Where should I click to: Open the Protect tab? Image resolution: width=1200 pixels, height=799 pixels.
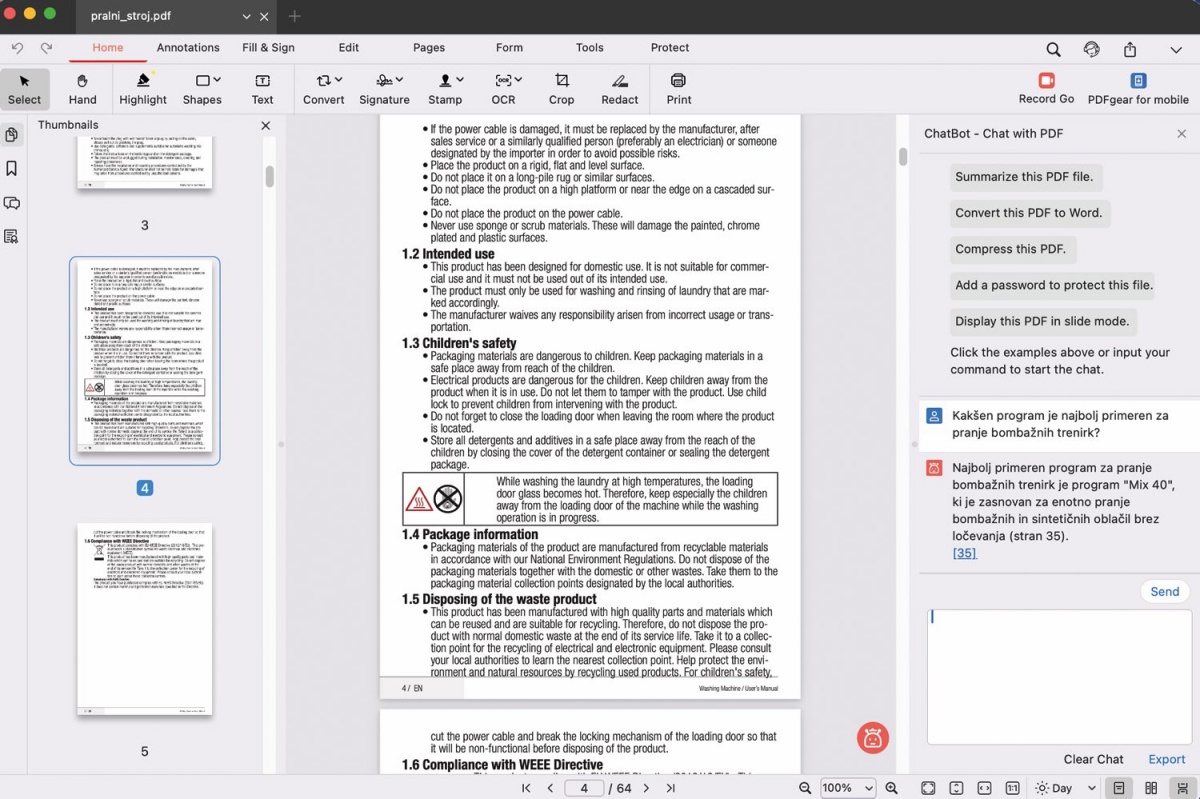point(669,47)
